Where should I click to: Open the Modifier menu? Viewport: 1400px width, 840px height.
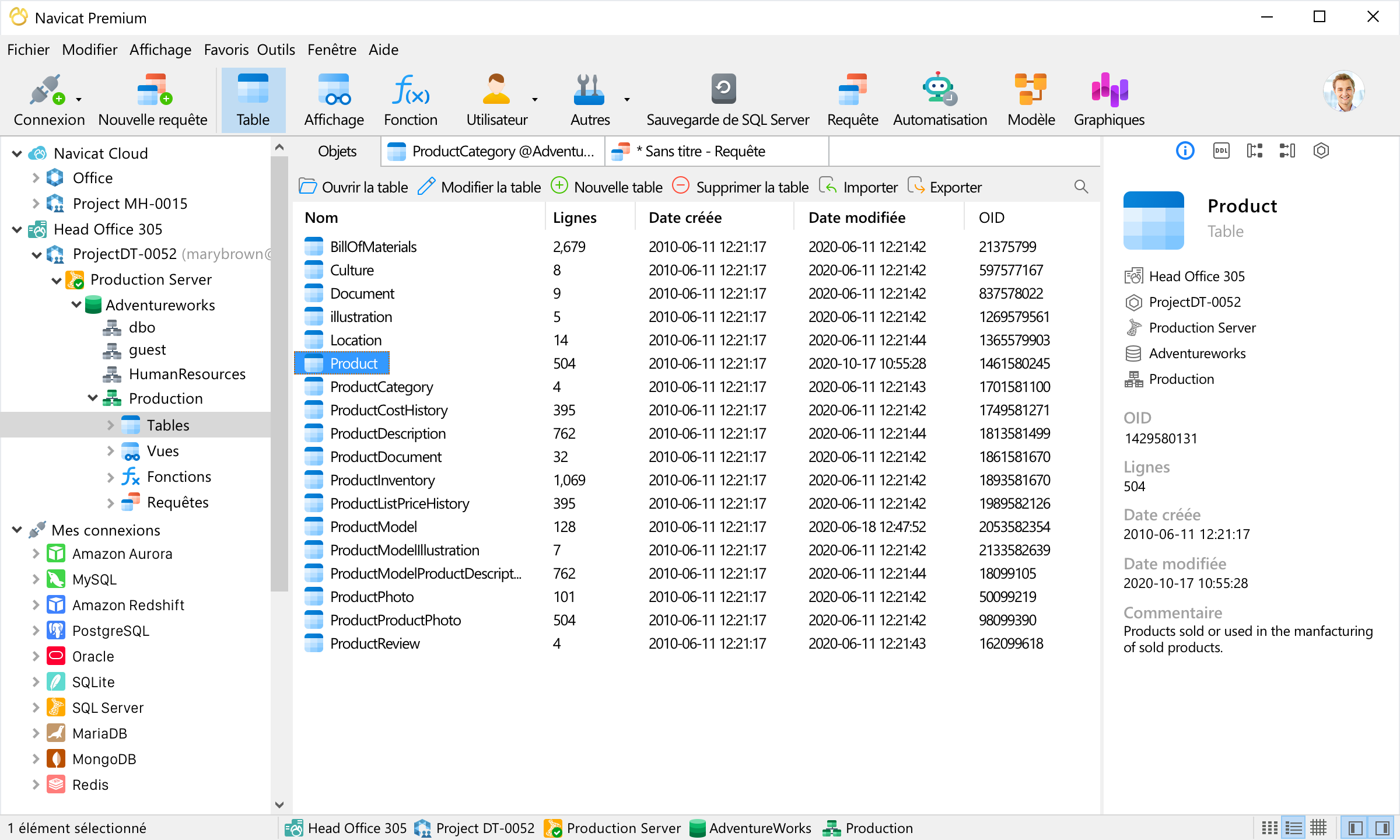tap(90, 50)
